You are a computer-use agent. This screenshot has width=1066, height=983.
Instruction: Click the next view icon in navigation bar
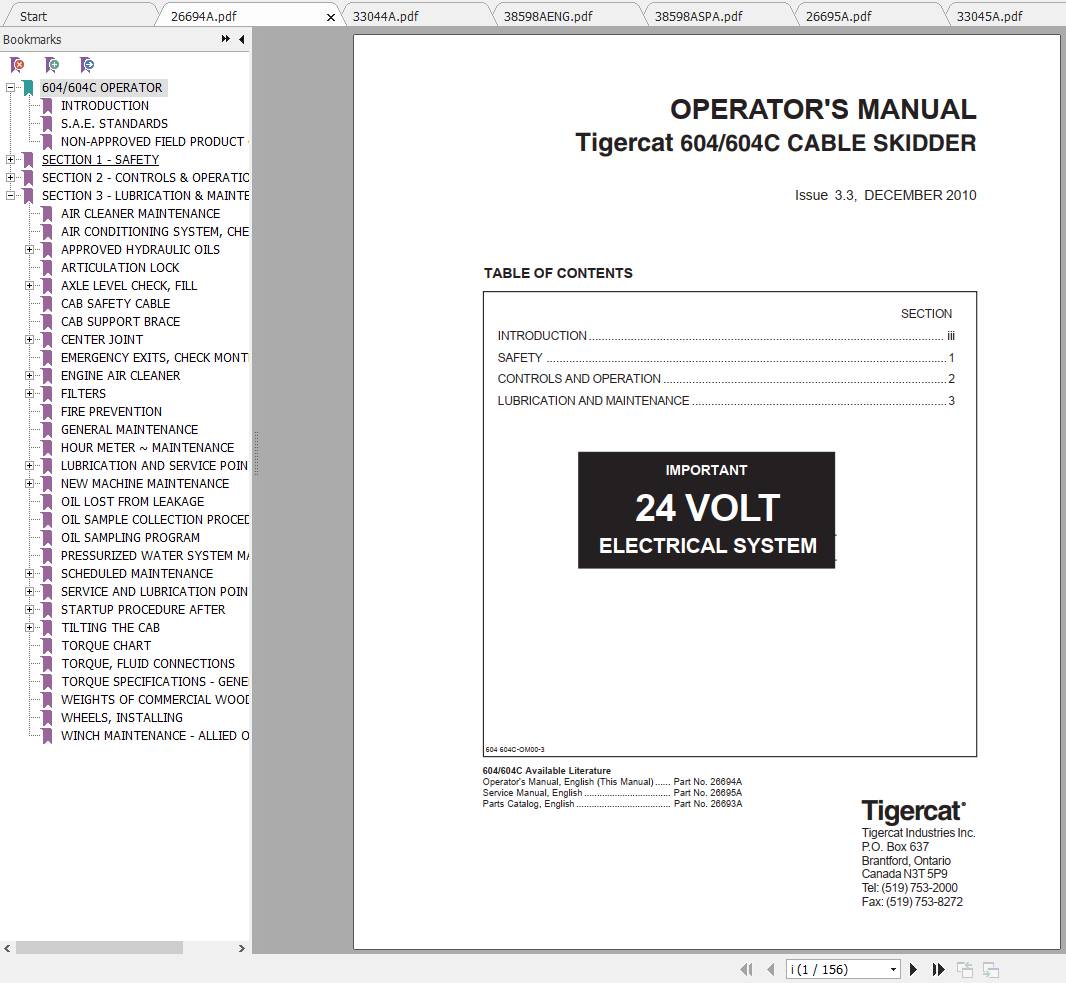tap(990, 969)
